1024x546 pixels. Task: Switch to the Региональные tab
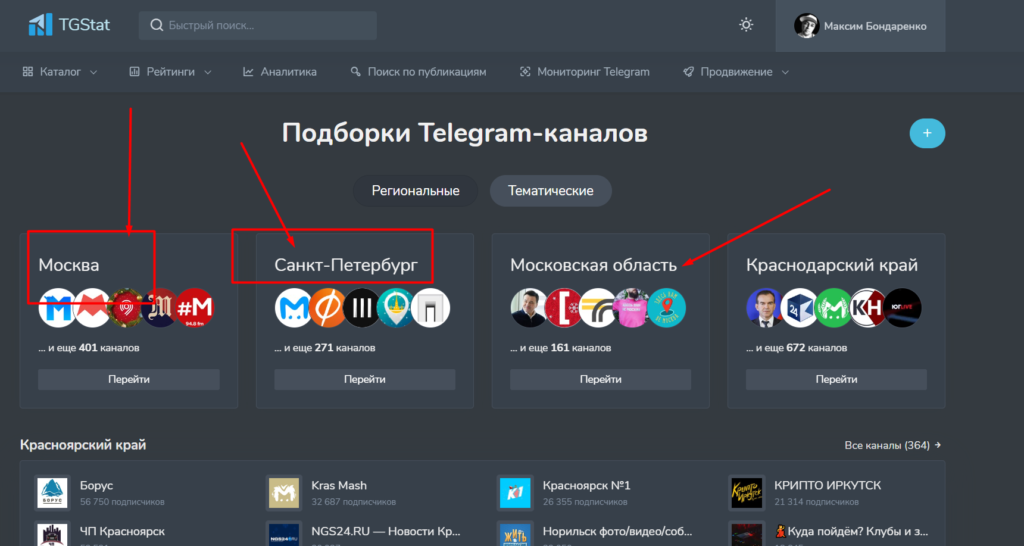point(415,190)
